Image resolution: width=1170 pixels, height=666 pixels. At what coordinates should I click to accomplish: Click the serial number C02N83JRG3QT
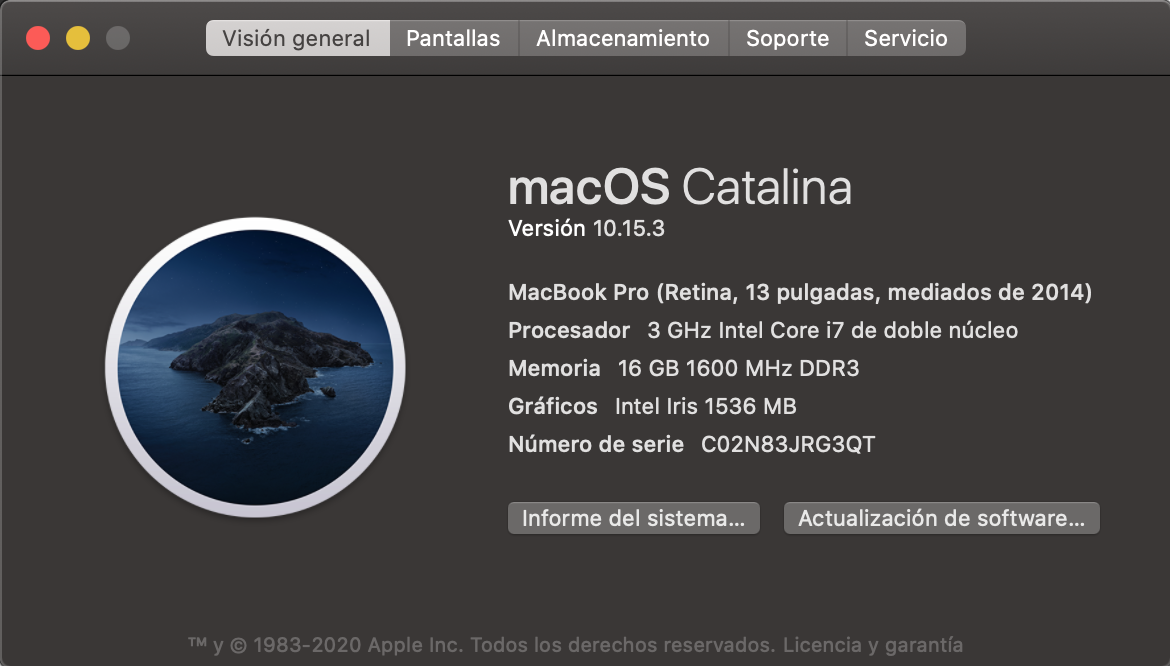tap(788, 444)
